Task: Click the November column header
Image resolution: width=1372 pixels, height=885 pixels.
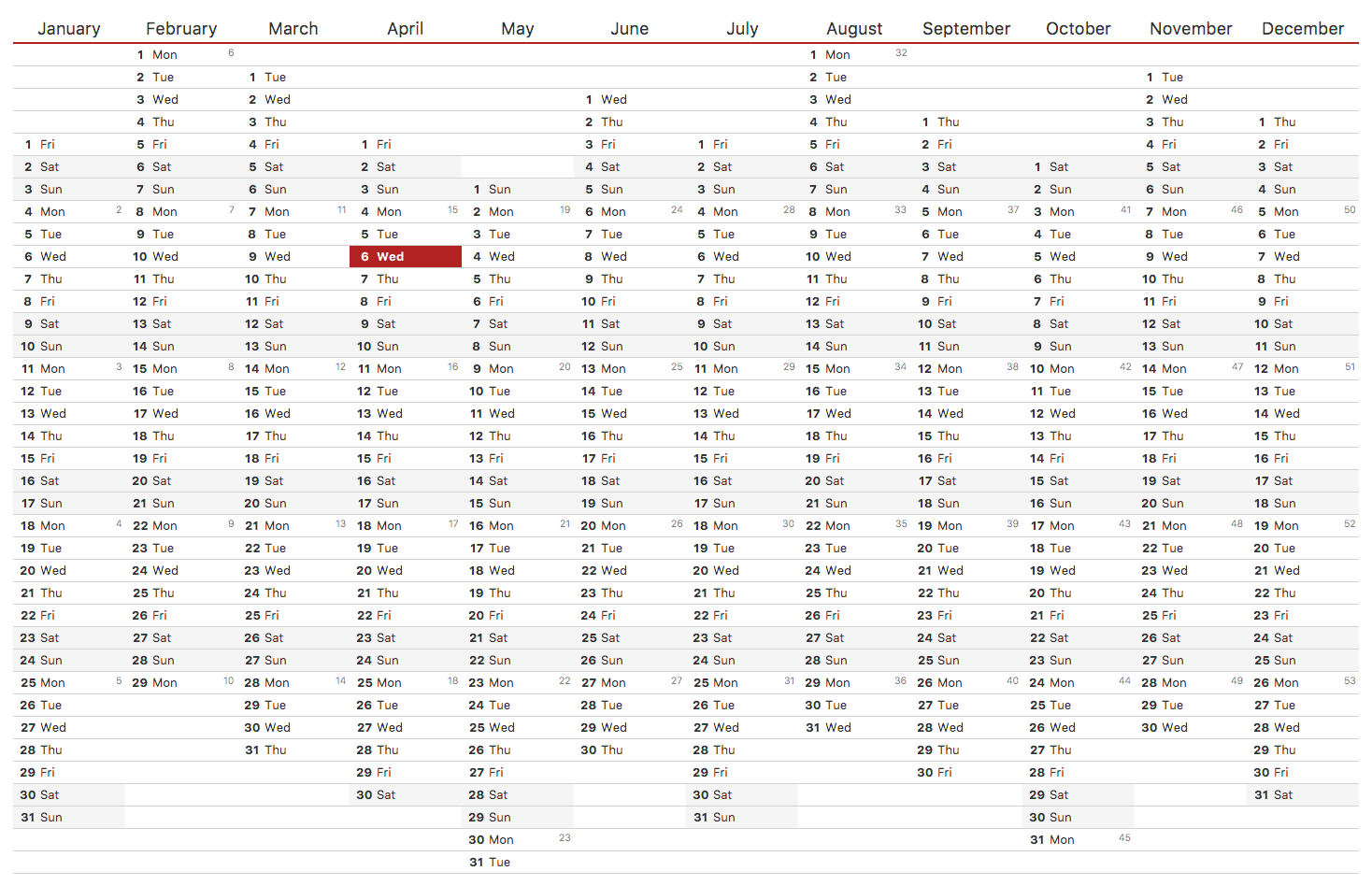Action: coord(1191,29)
